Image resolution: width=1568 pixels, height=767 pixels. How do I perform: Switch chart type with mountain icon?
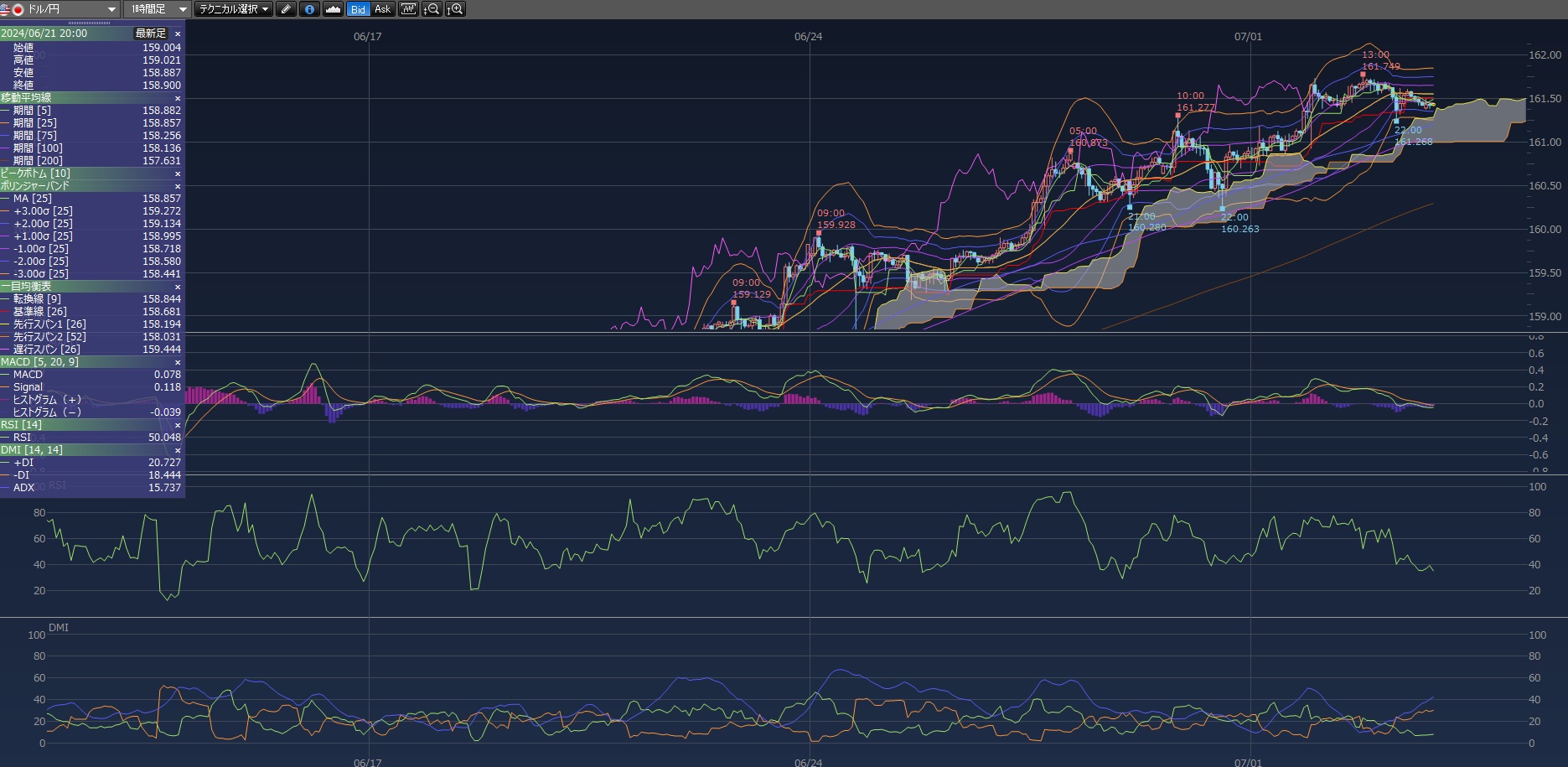[333, 9]
